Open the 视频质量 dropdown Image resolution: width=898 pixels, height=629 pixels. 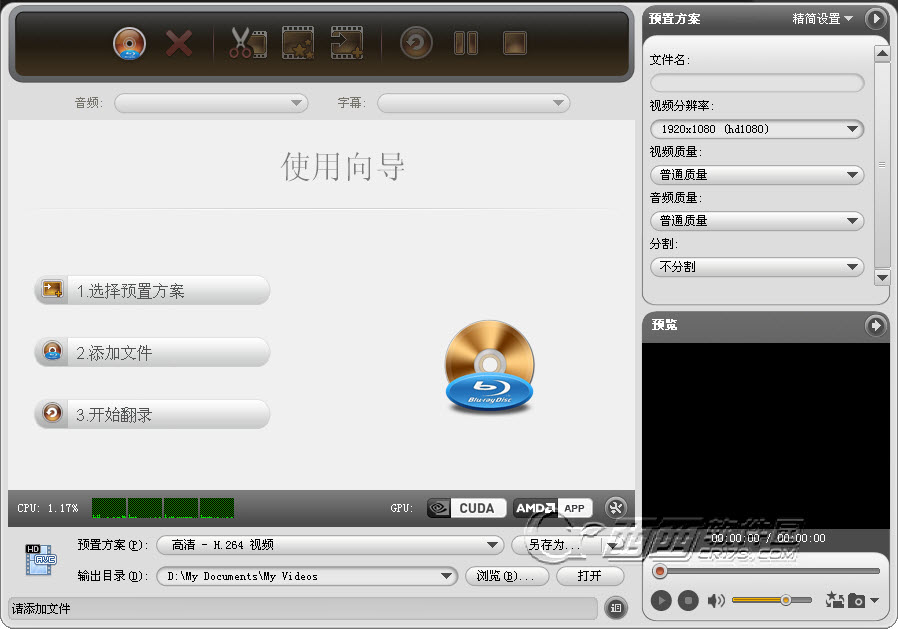click(x=757, y=175)
